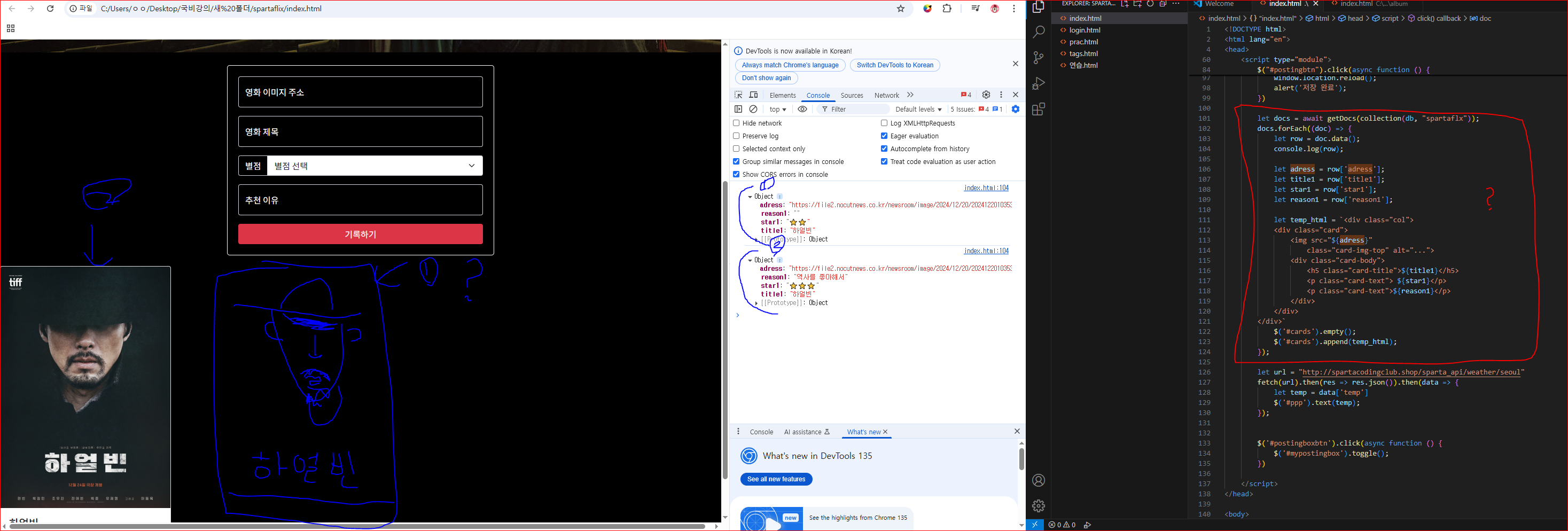This screenshot has height=531, width=1568.
Task: Collapse all folders in Explorer
Action: pyautogui.click(x=1163, y=4)
